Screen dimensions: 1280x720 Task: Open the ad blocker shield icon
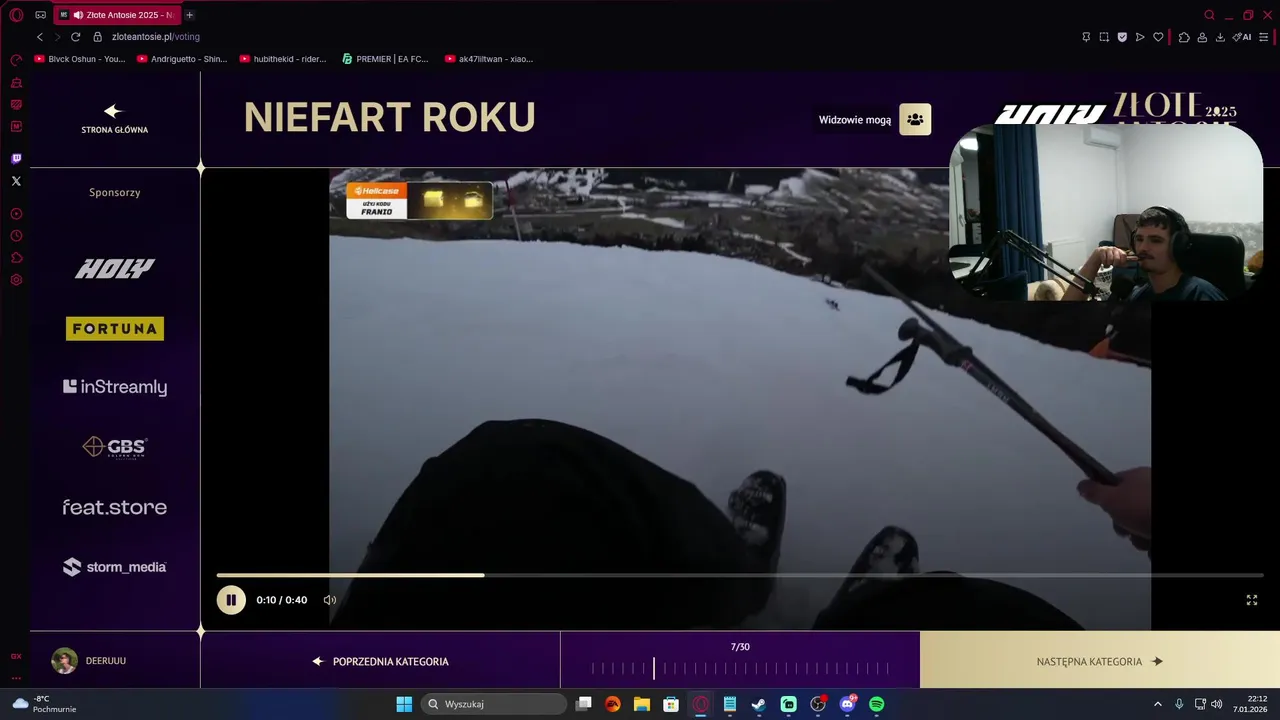(1122, 37)
